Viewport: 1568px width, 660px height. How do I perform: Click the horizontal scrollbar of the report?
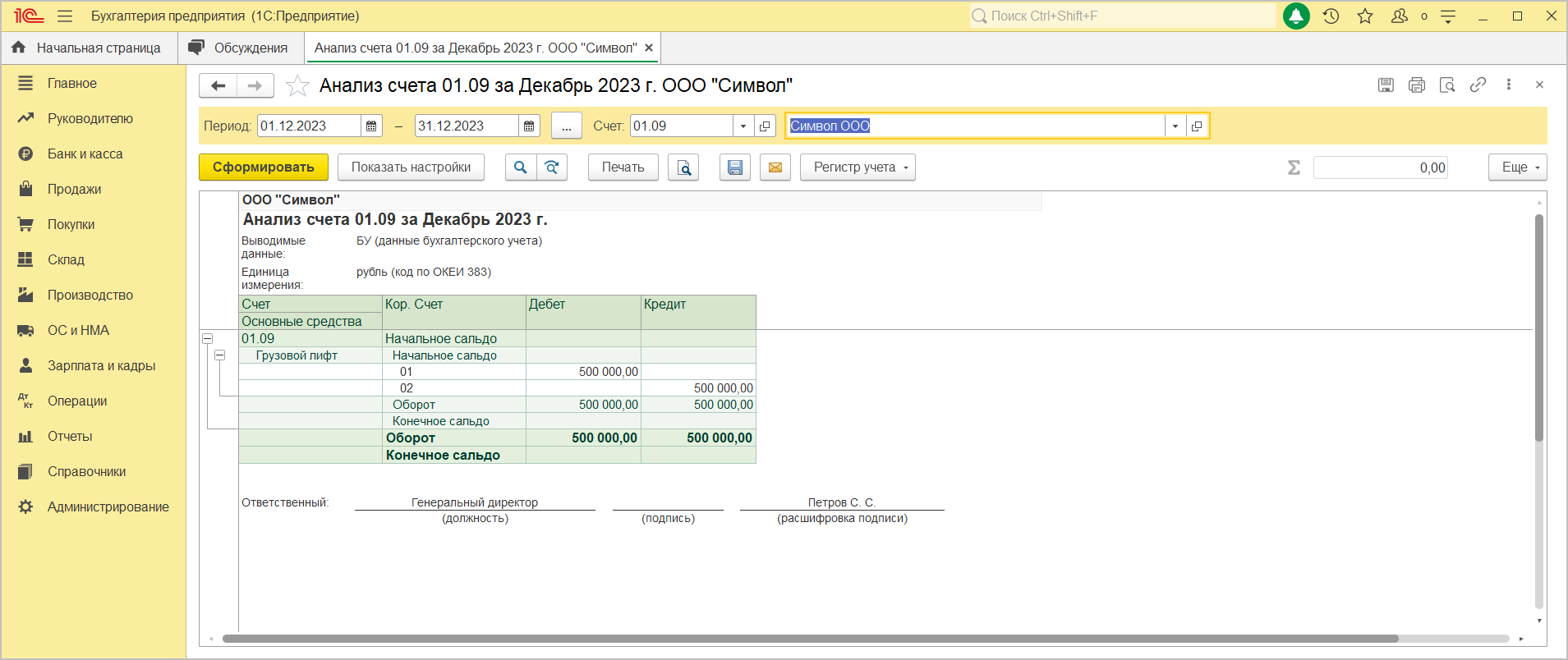click(x=810, y=638)
